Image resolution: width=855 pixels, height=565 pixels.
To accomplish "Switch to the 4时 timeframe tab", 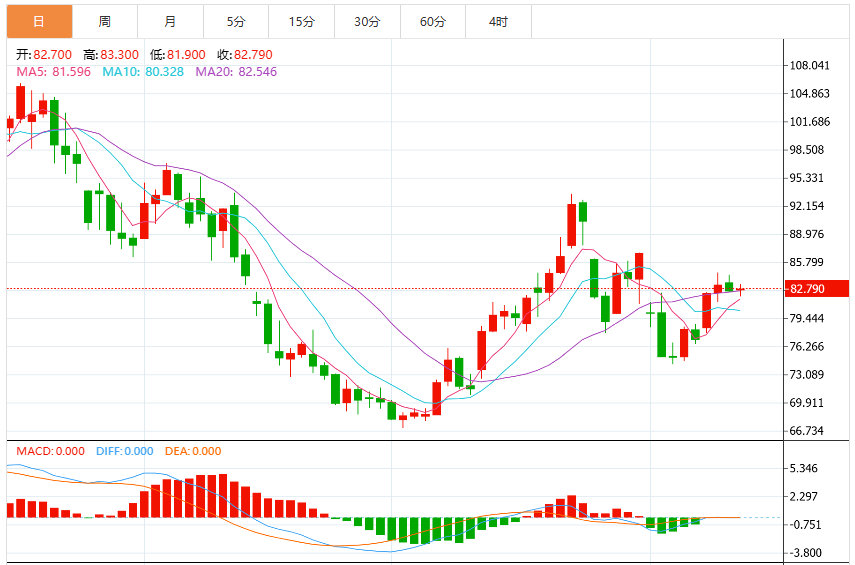I will [x=498, y=22].
